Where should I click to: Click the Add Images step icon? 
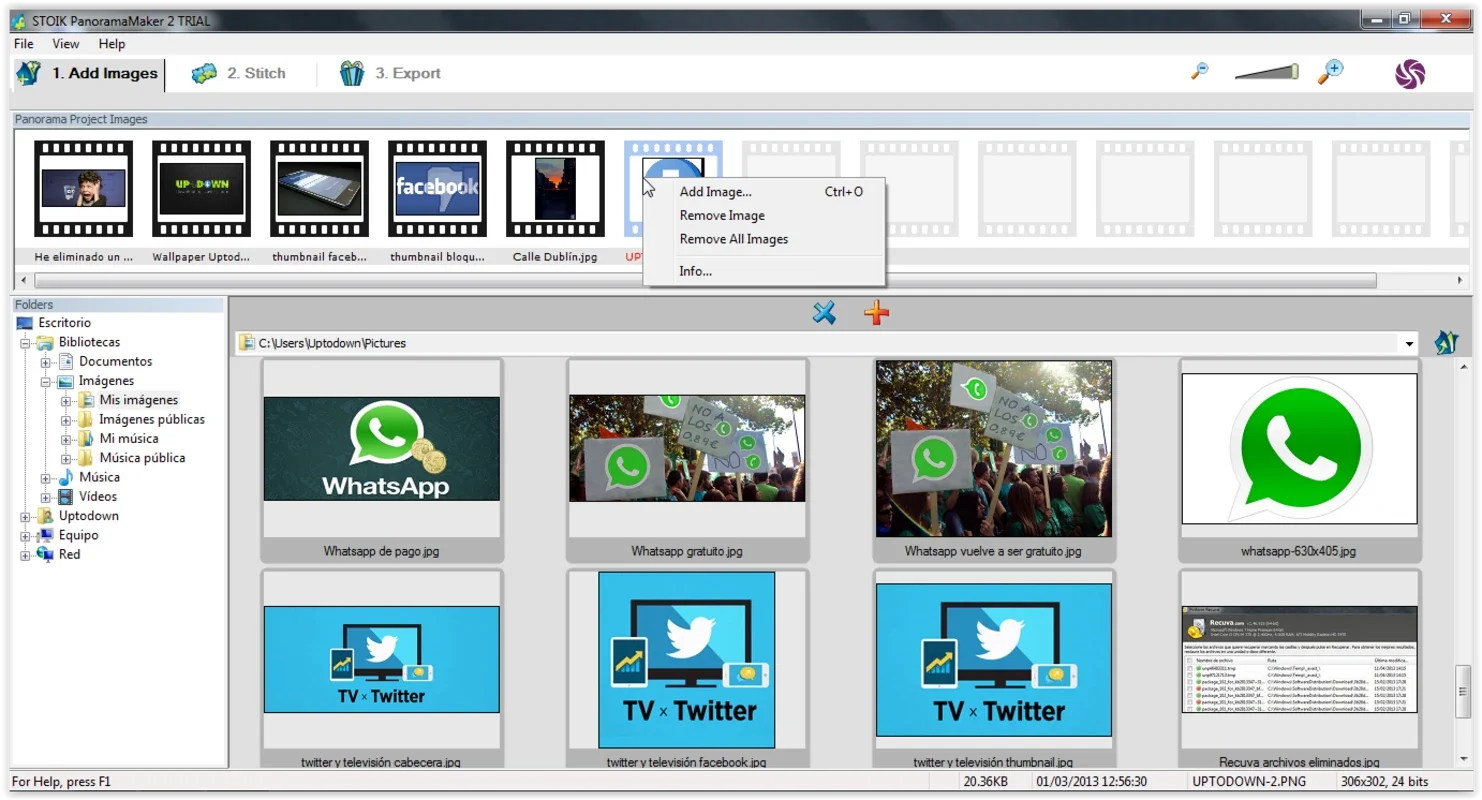tap(28, 73)
